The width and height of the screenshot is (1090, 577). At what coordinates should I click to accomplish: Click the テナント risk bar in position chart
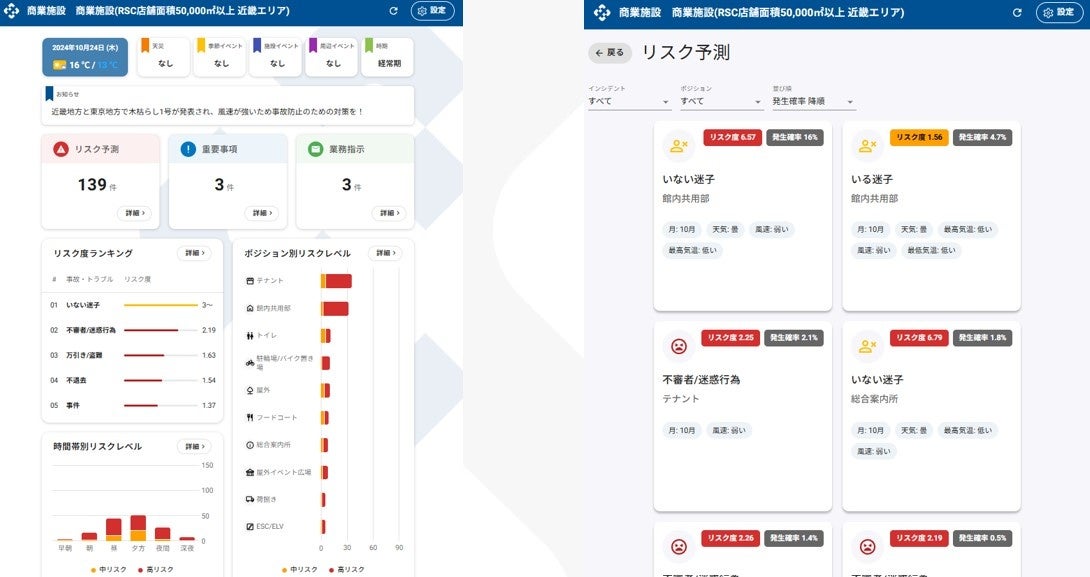click(336, 281)
